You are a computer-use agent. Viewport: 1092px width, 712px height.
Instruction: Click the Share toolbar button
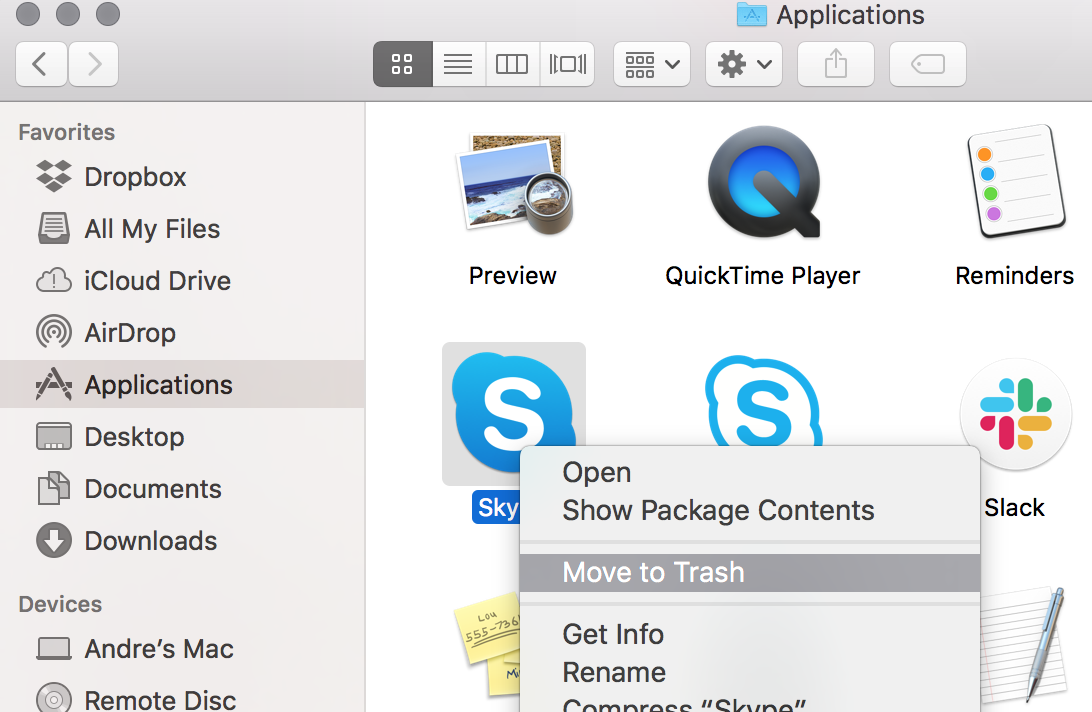[836, 64]
